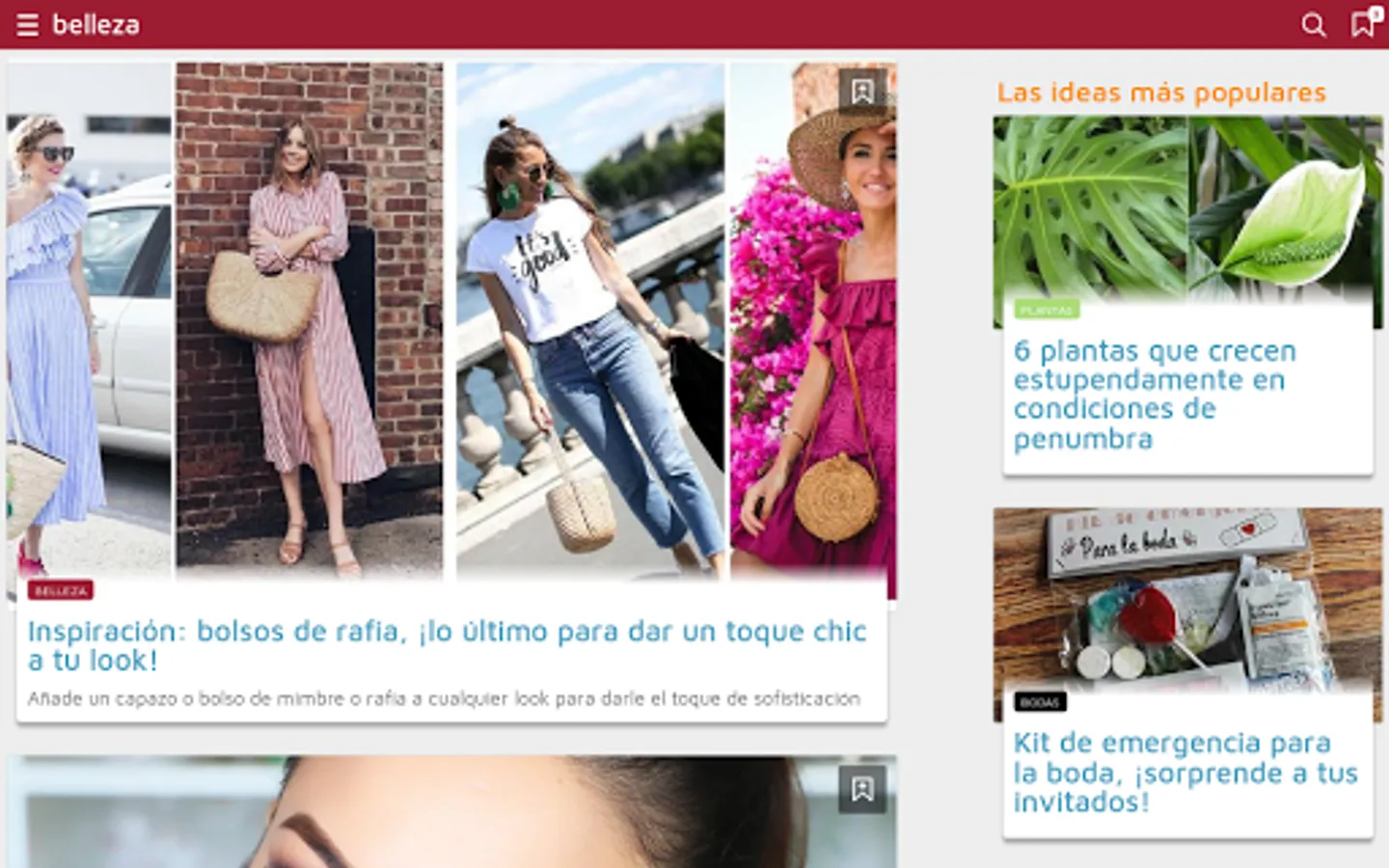Bookmark the raffia bags article
Screen dimensions: 1389x868
point(862,92)
